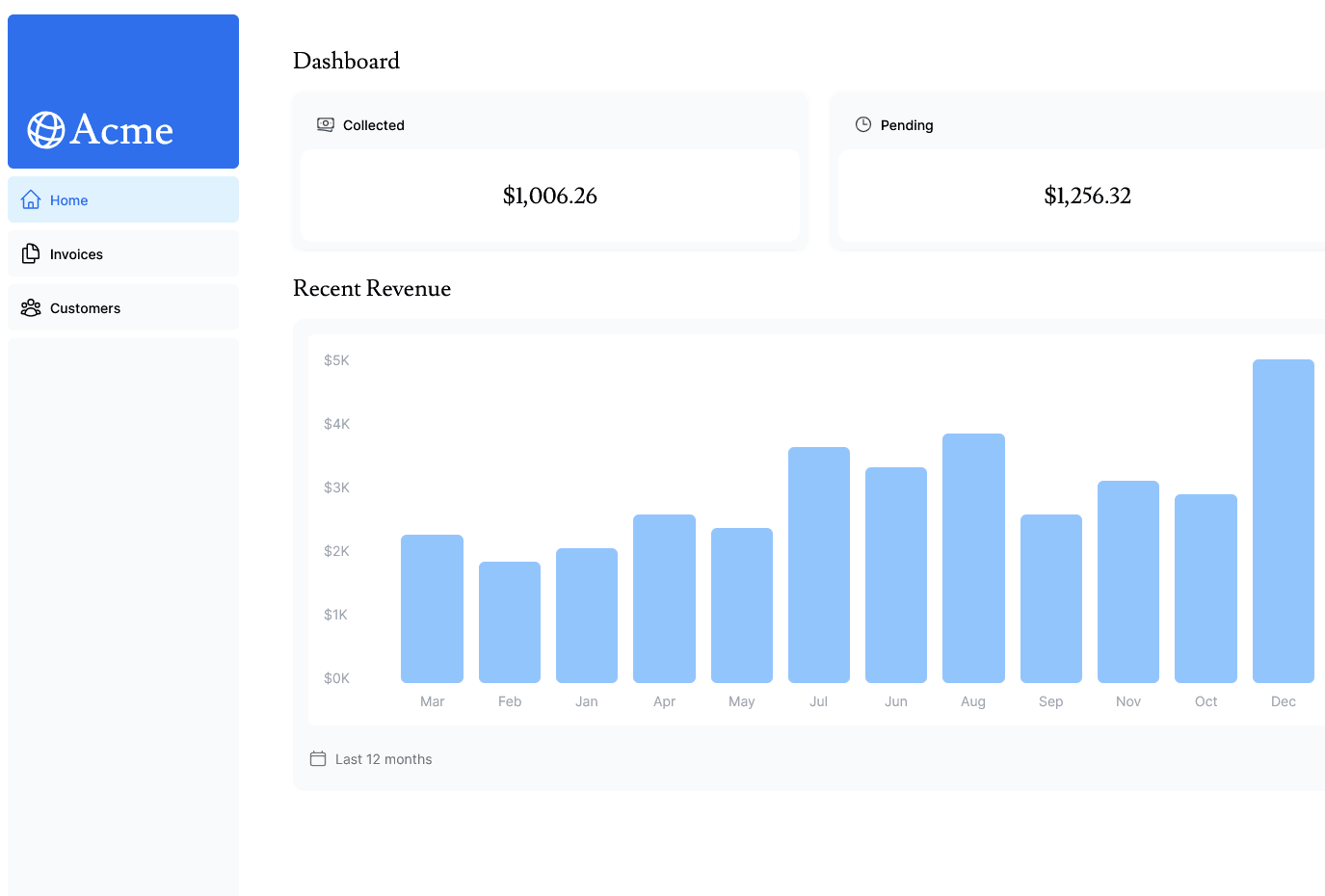Click the Acme brand name text
This screenshot has height=896, width=1325.
121,130
